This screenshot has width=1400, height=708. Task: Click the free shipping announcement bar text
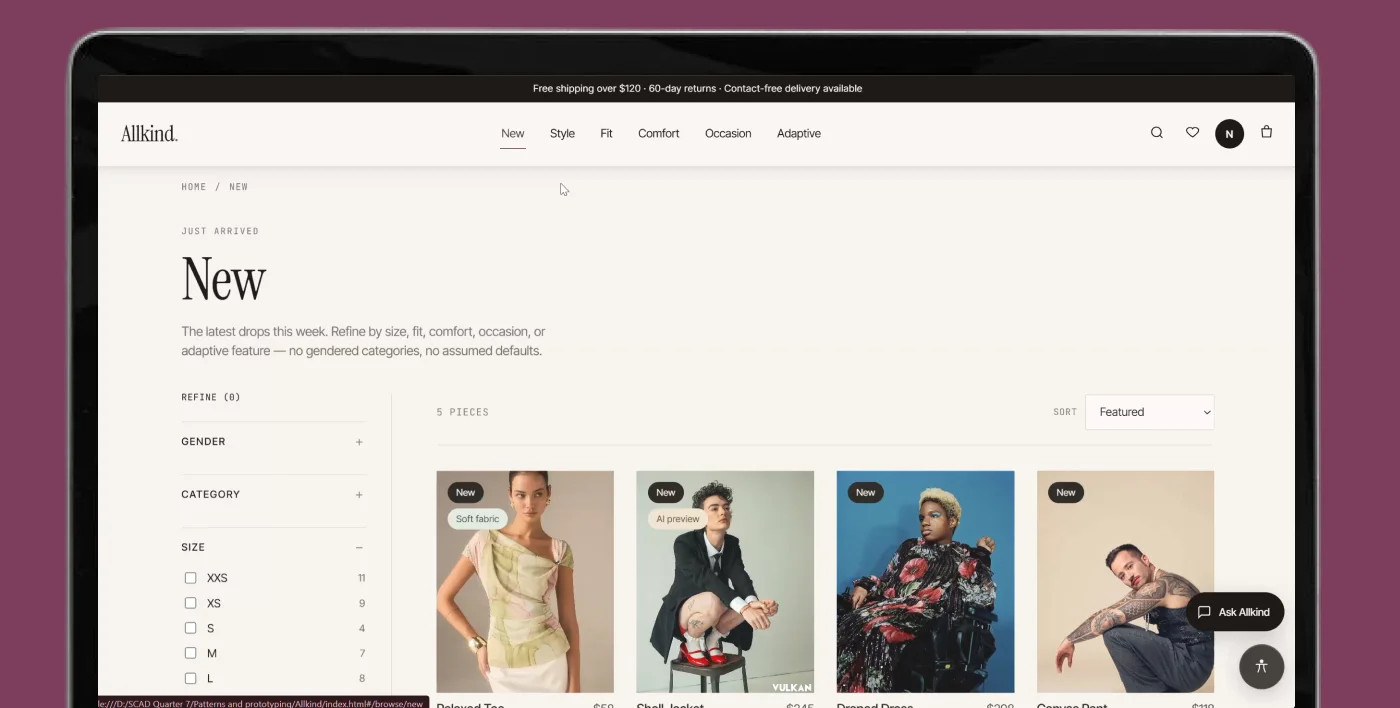point(697,88)
